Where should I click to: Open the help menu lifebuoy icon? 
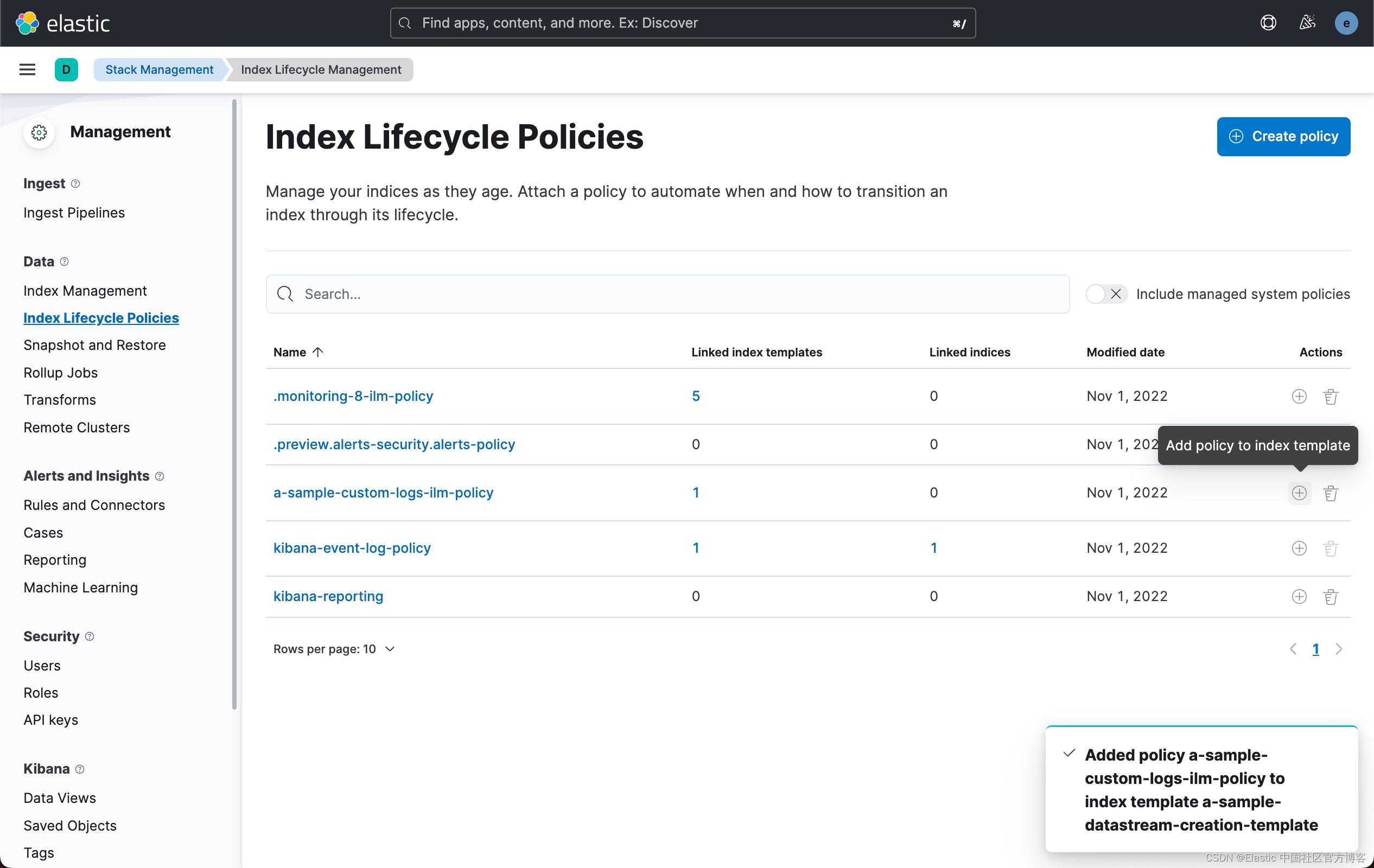coord(1268,23)
